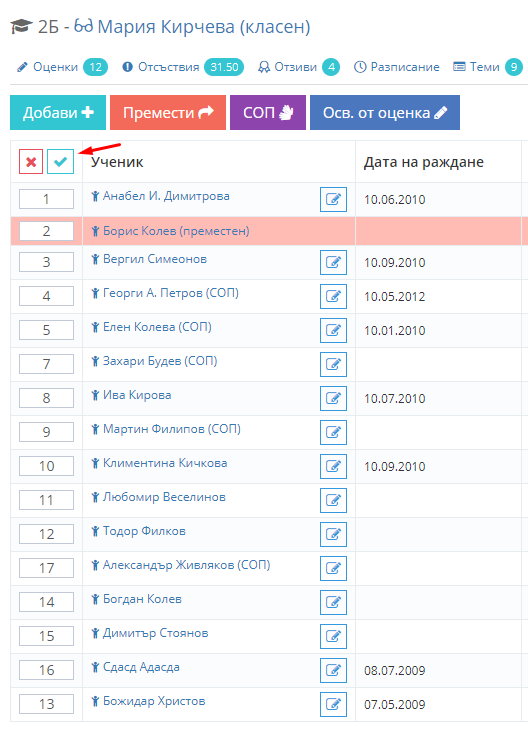
Task: Open Мария Кирчева teacher link
Action: (x=192, y=27)
